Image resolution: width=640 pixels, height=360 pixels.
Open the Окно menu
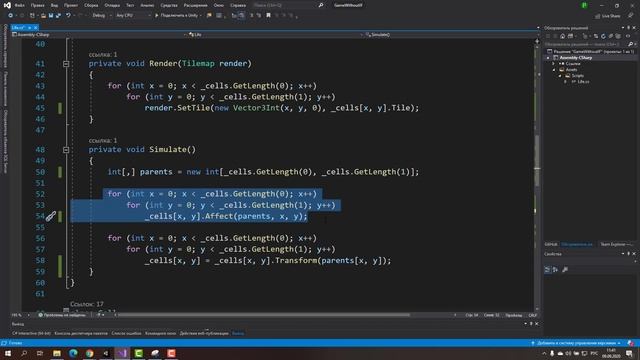coord(219,5)
